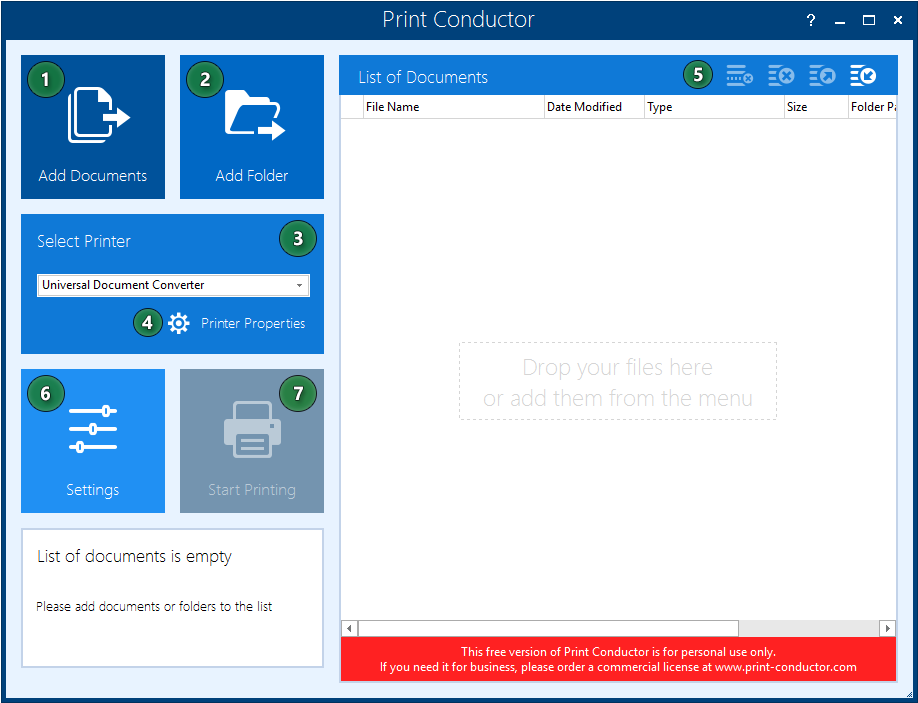The width and height of the screenshot is (918, 703).
Task: Sort by Date Modified column header
Action: (594, 107)
